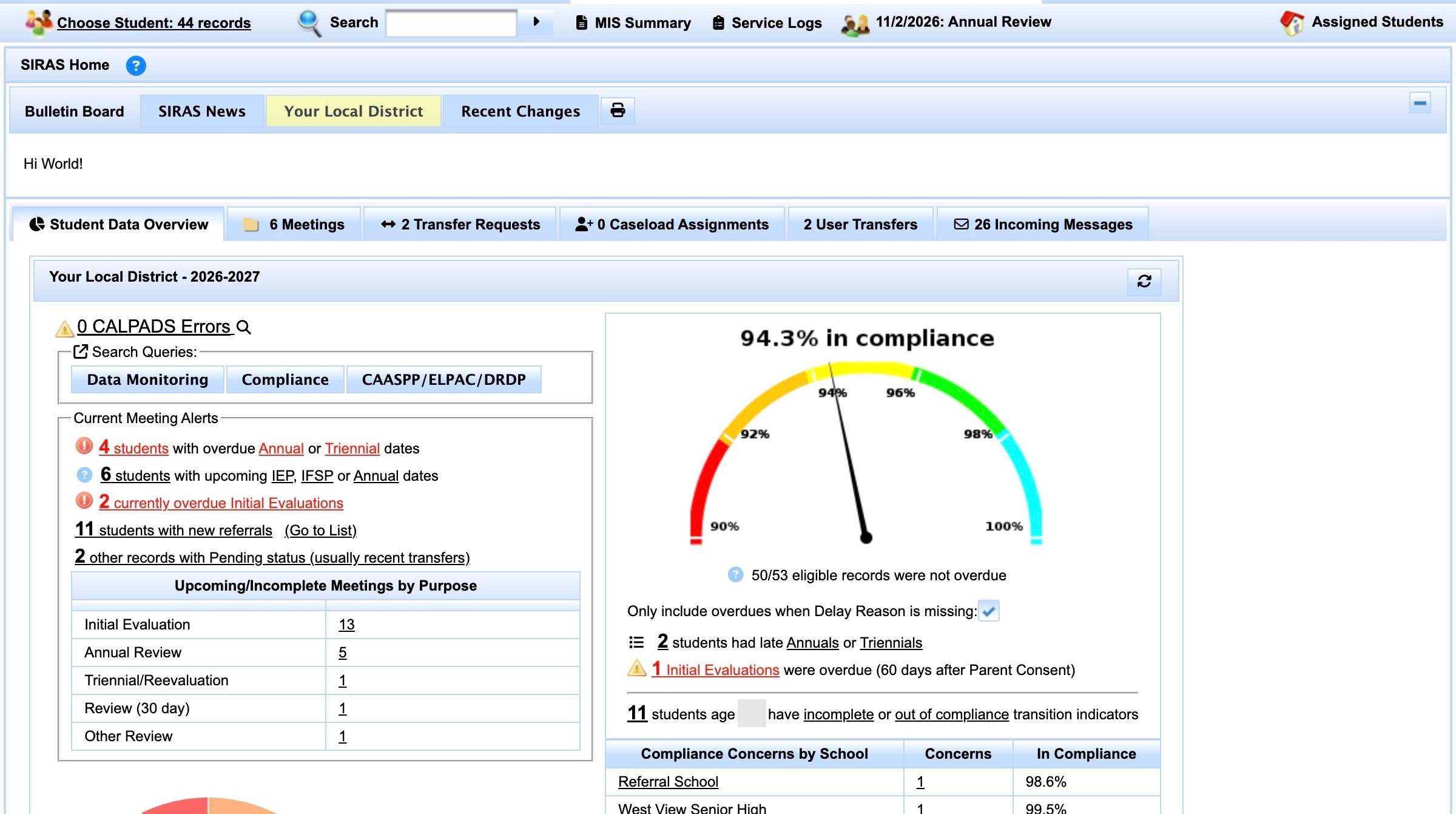
Task: Collapse the bulletin board with minus button
Action: click(x=1420, y=103)
